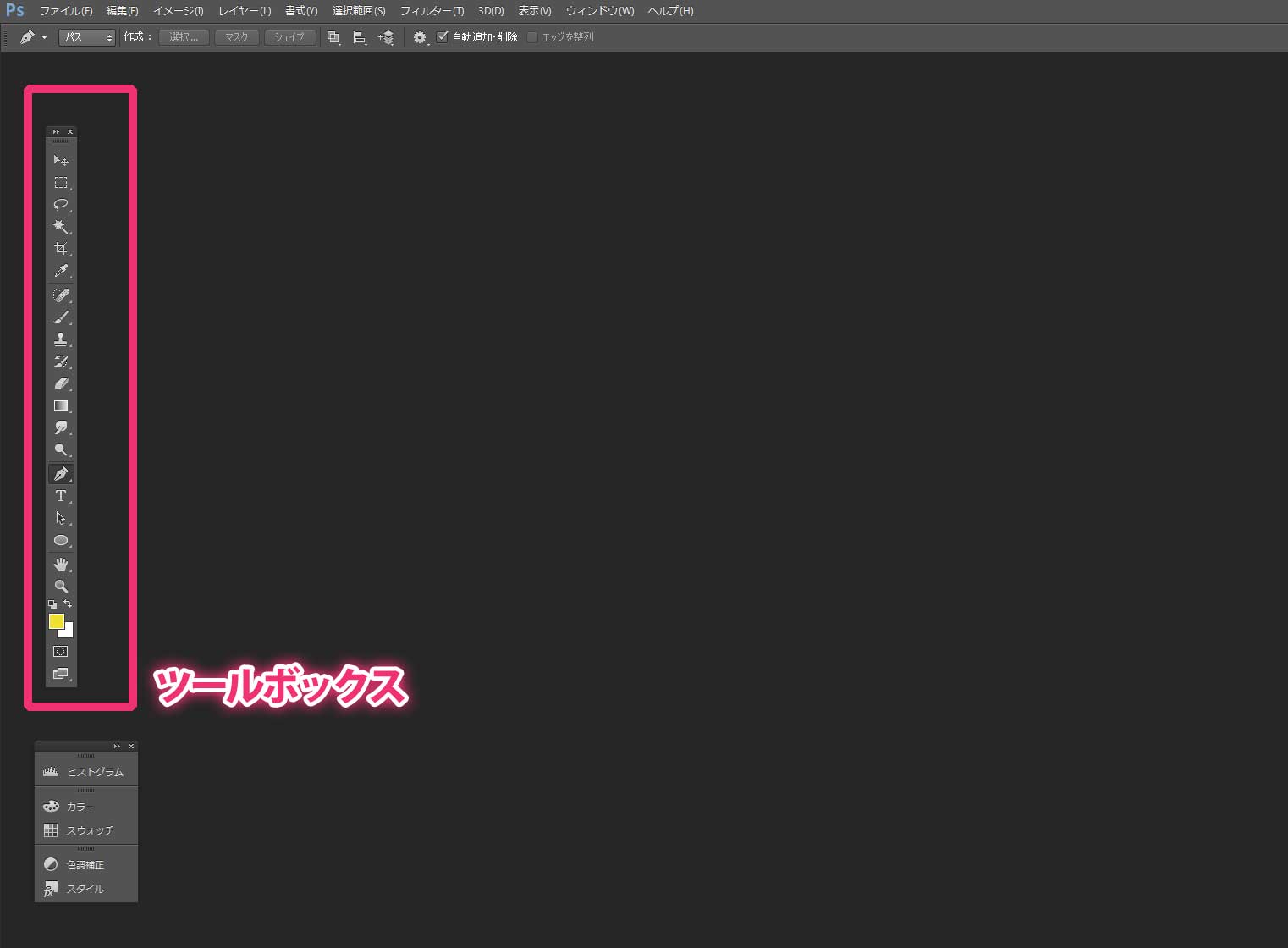Select the History Brush tool
The image size is (1288, 948).
pos(61,361)
